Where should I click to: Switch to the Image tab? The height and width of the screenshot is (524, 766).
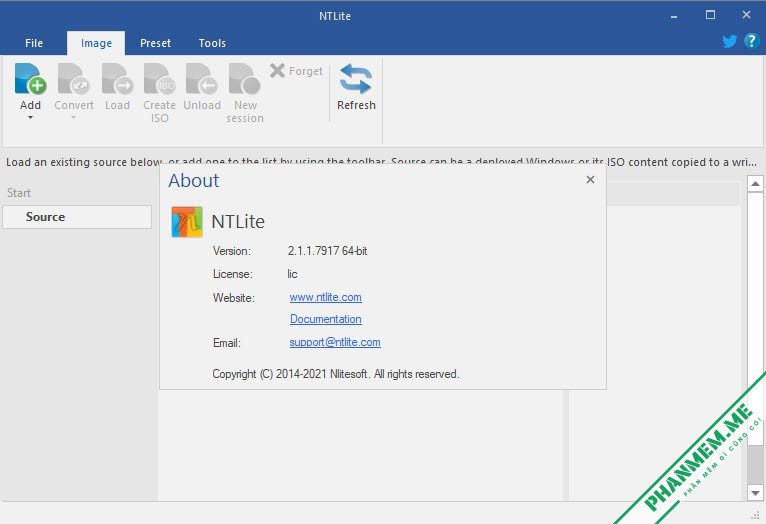tap(96, 43)
